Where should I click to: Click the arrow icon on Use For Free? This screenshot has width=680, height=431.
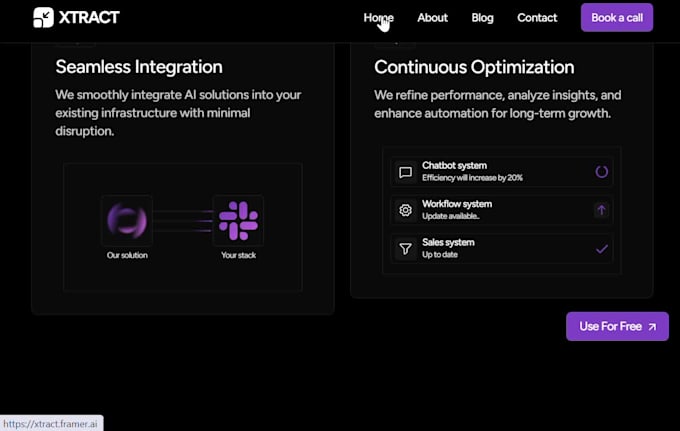pyautogui.click(x=652, y=327)
